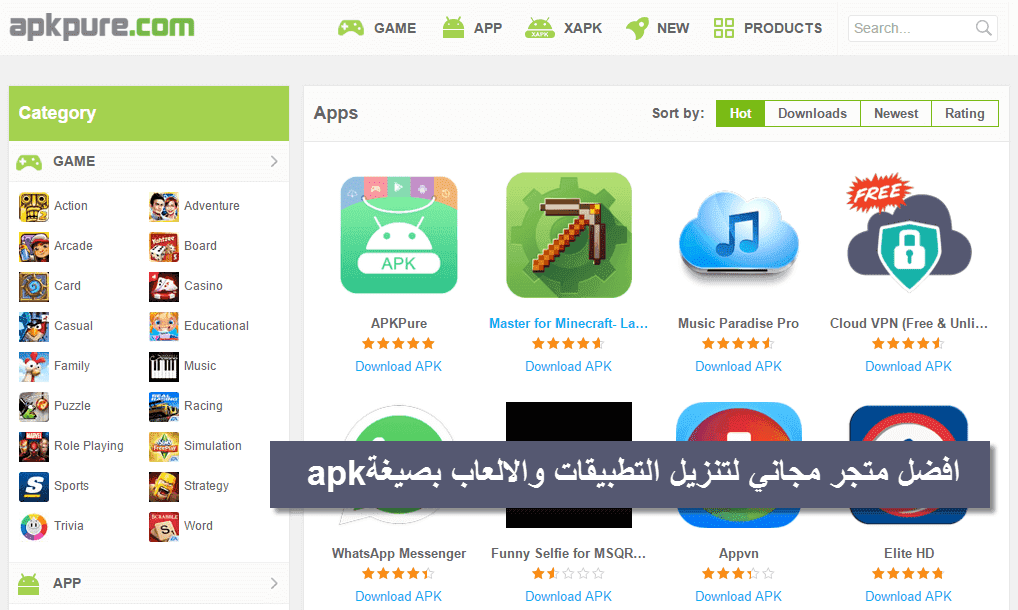Open the Sports category icon
The width and height of the screenshot is (1018, 610).
tap(34, 487)
